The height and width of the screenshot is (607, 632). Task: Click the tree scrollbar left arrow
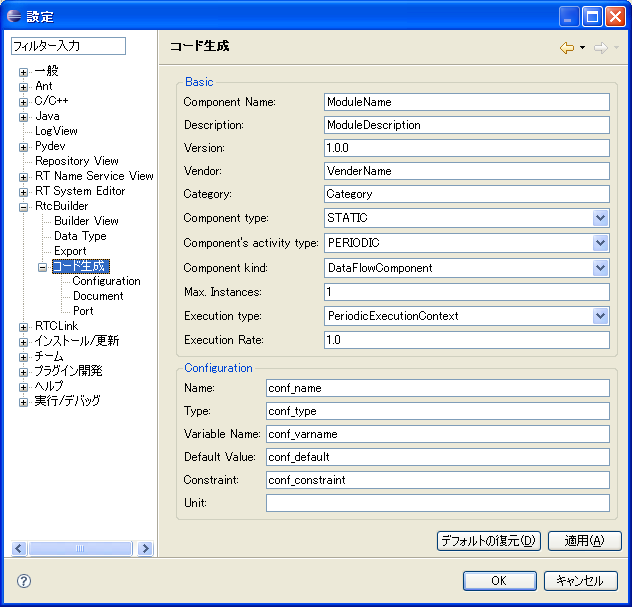pos(19,548)
